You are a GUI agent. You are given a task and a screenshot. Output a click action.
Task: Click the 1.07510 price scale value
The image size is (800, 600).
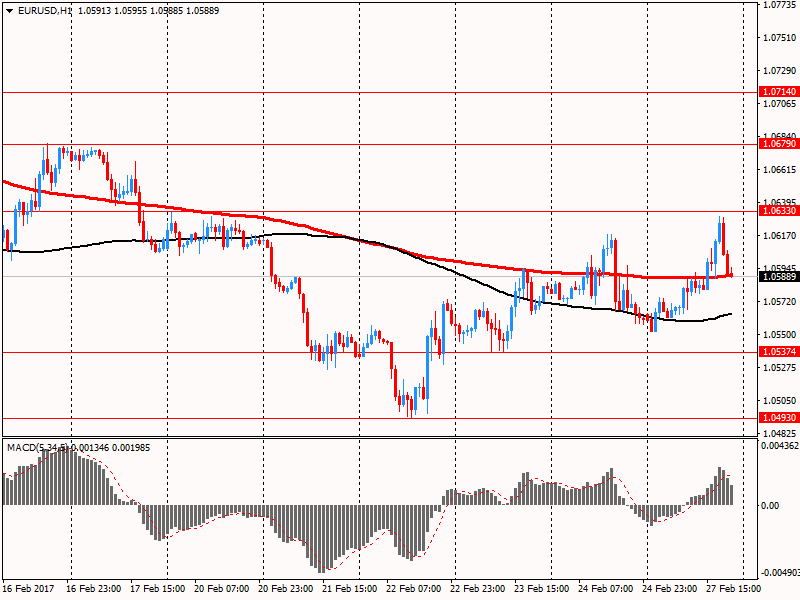(779, 38)
